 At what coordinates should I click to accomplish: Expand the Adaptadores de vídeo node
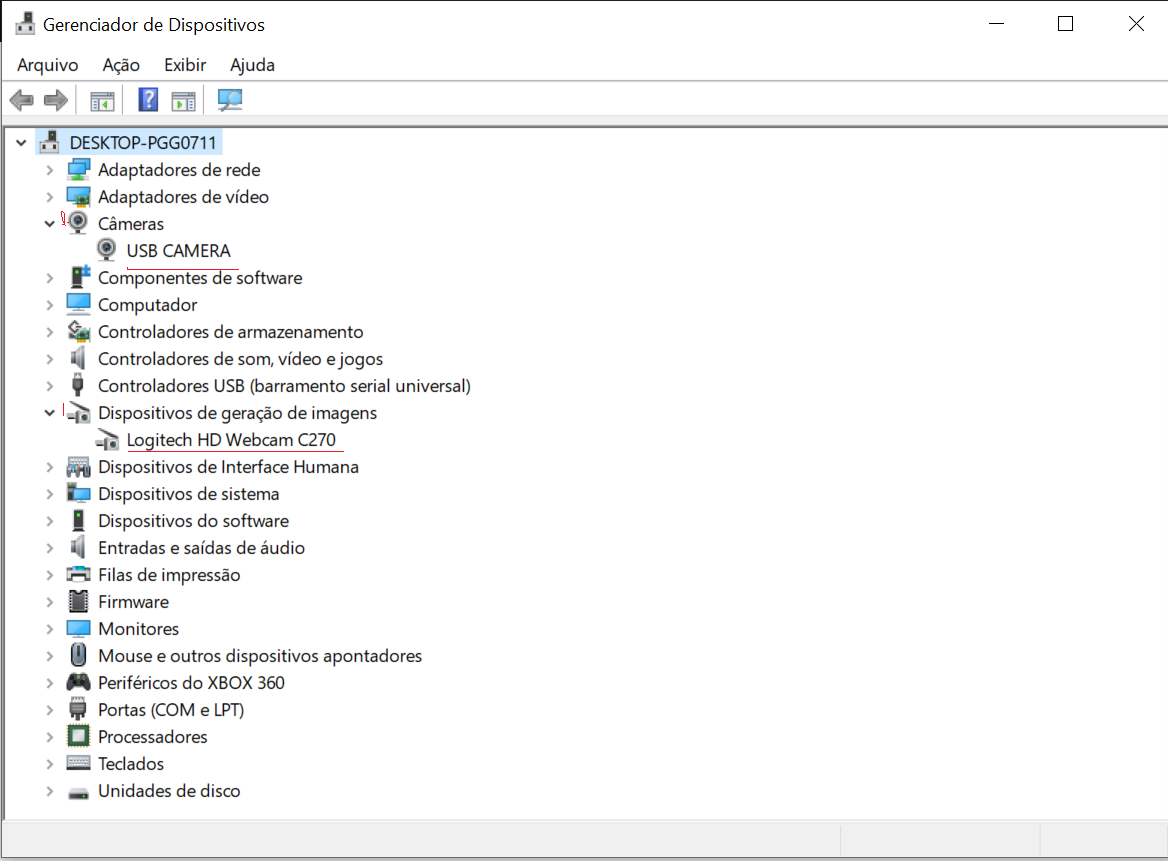pos(50,197)
